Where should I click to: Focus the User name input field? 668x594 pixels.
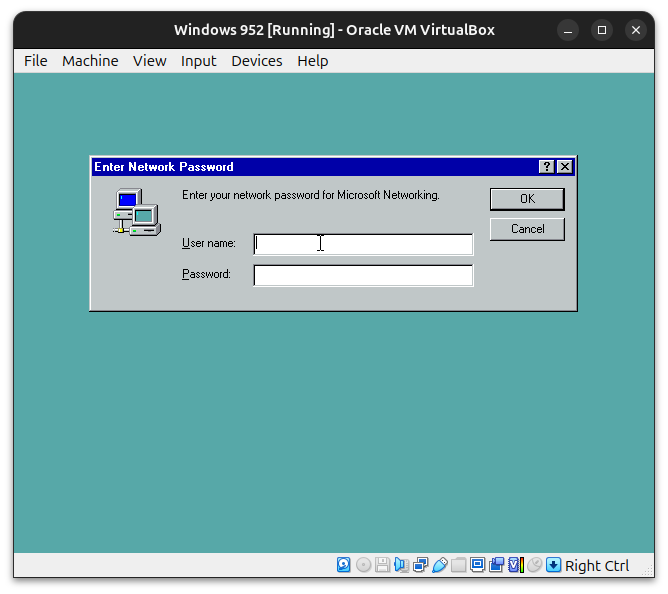point(363,245)
